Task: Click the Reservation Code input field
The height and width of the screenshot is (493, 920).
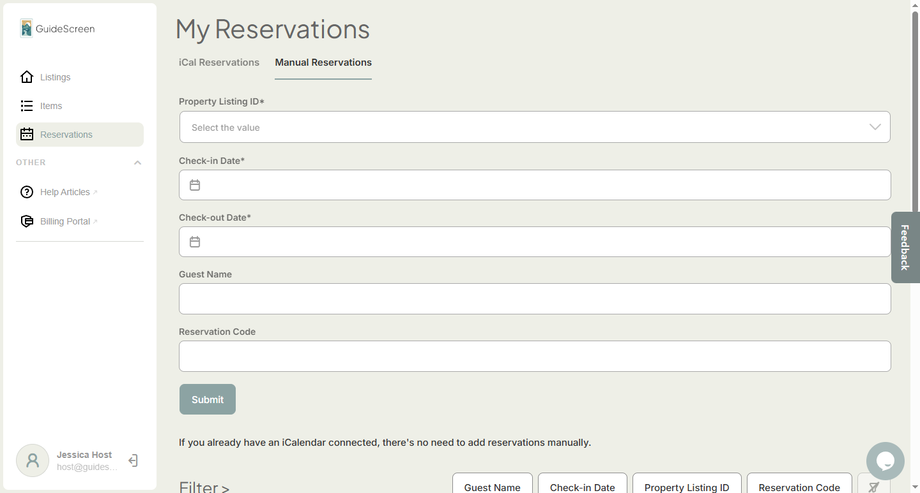Action: pyautogui.click(x=535, y=356)
